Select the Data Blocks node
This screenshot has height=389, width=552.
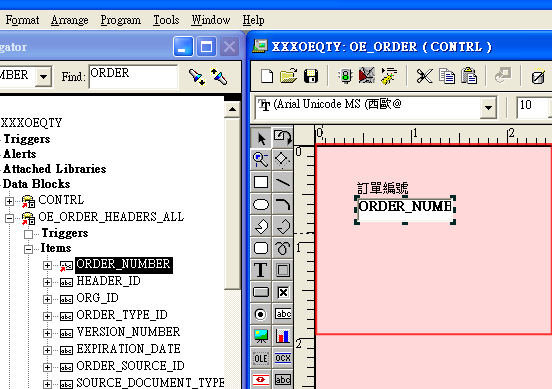[37, 184]
